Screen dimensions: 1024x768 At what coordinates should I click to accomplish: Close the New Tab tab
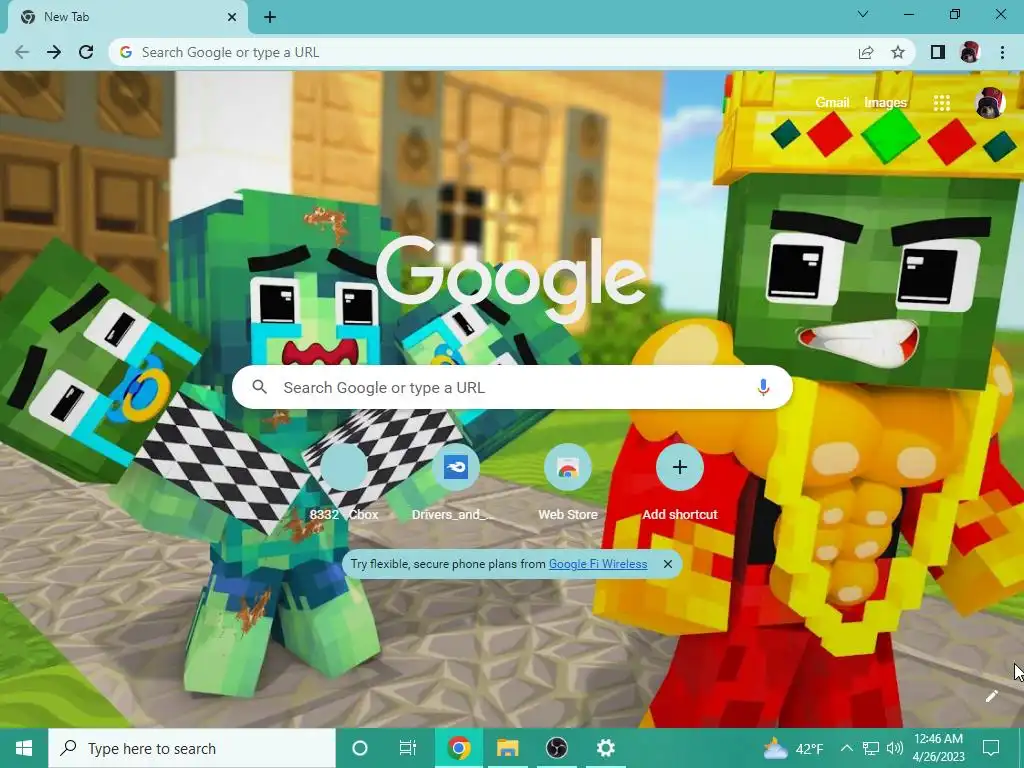pos(232,17)
